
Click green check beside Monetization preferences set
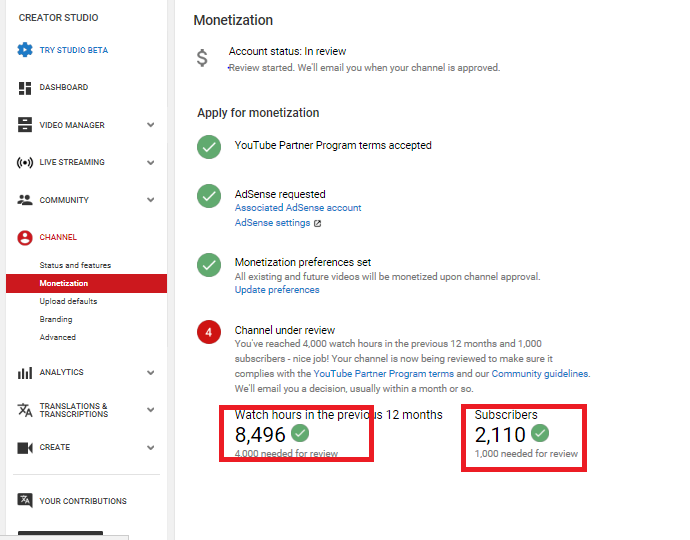click(209, 264)
